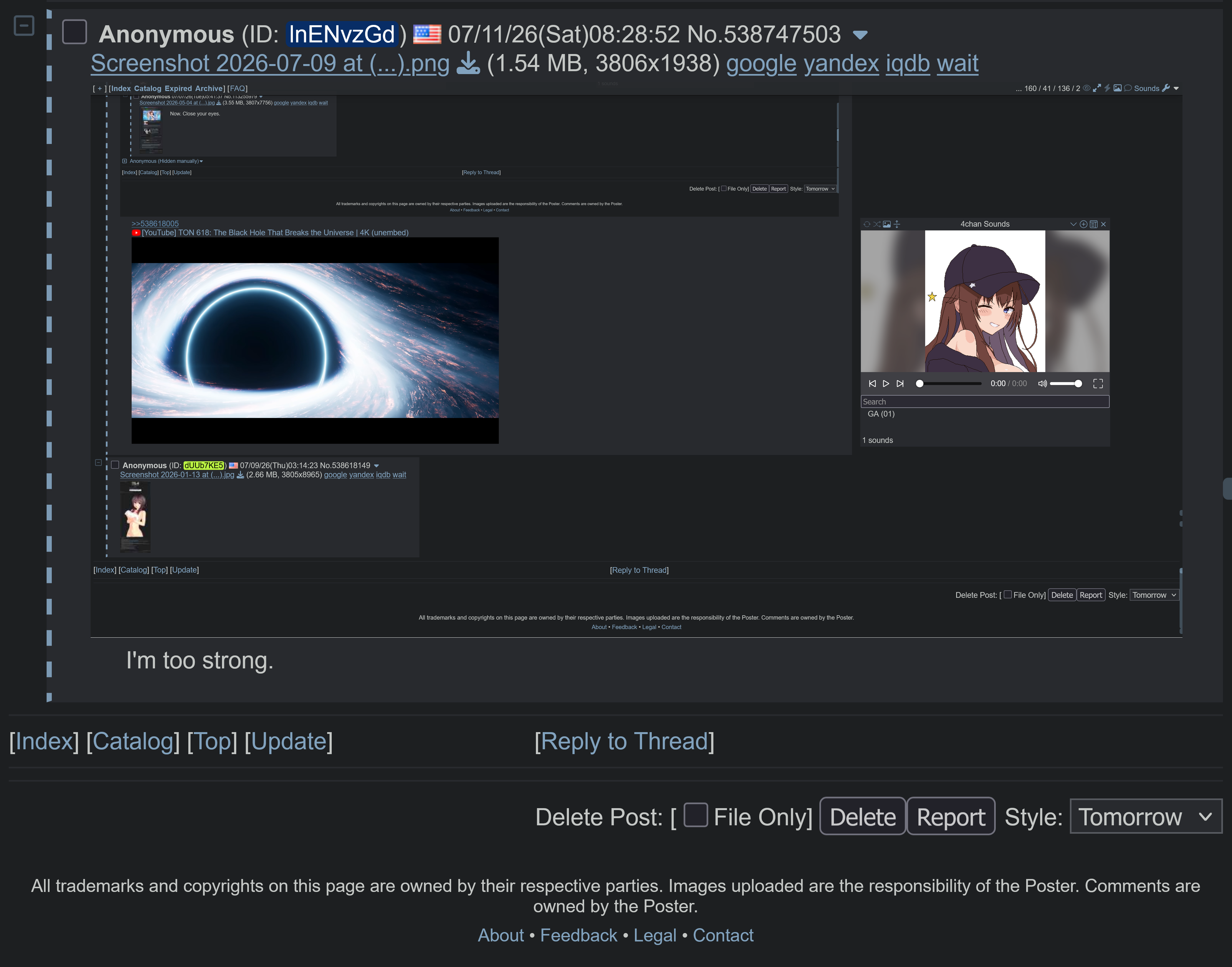Click the file info "(1.54 MB, 3806x1938)"
Viewport: 1232px width, 967px height.
603,63
